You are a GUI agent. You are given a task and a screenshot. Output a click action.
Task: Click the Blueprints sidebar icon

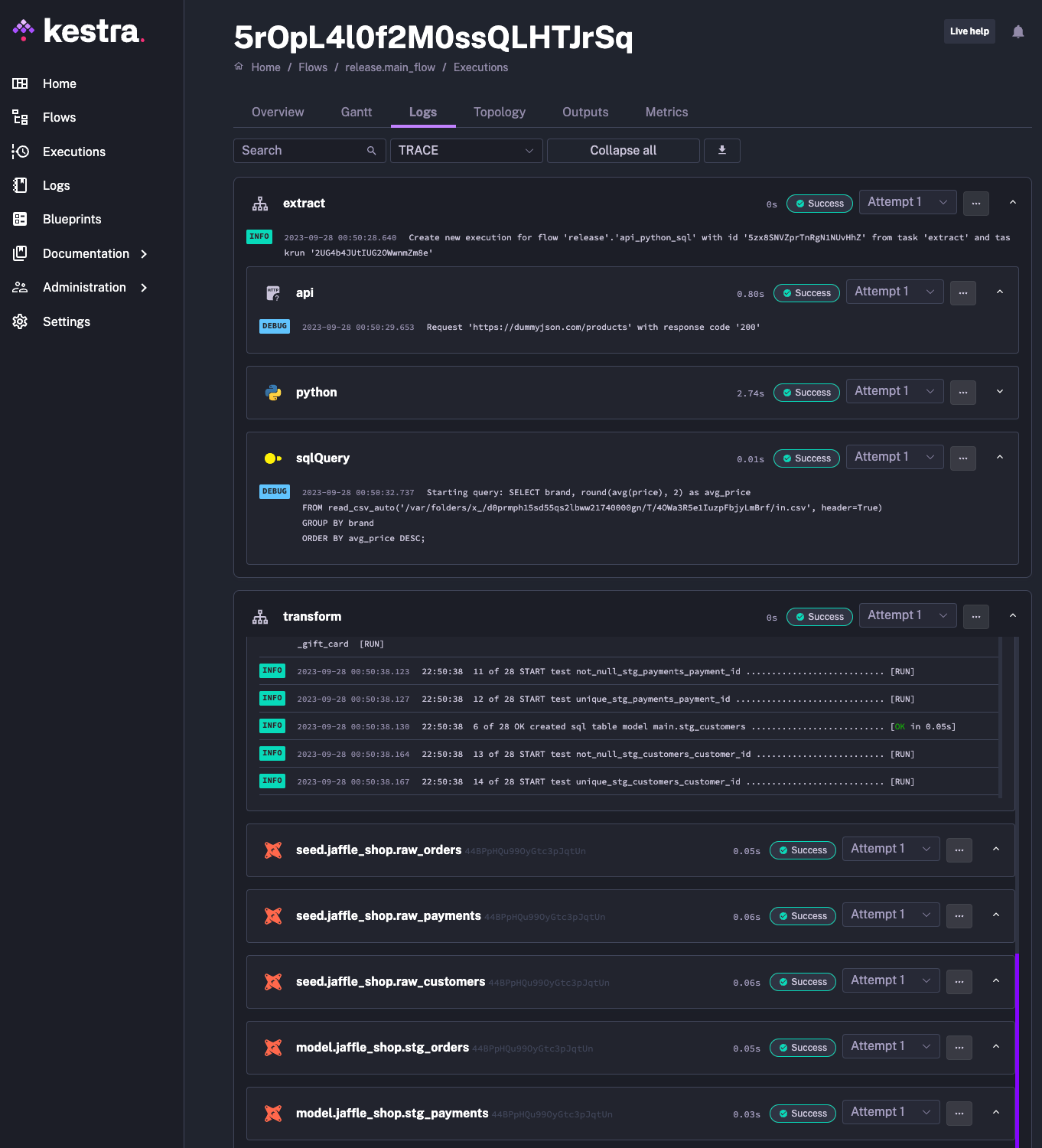(21, 219)
